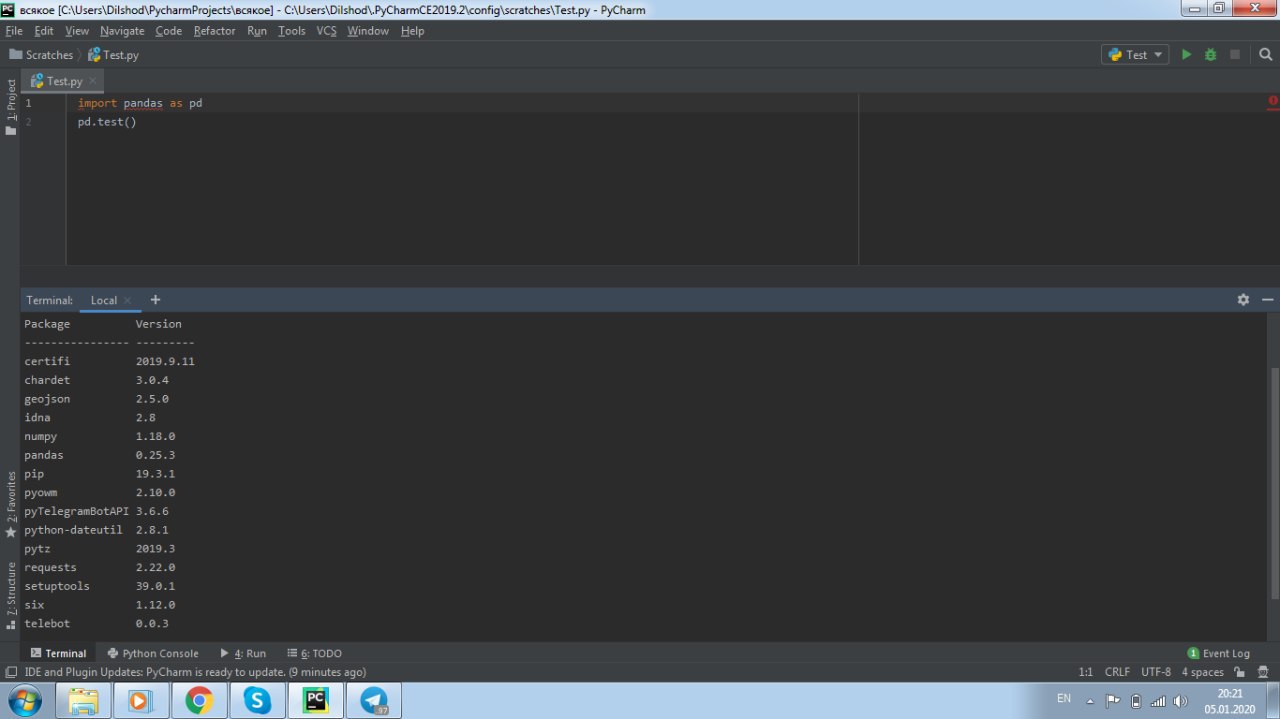Viewport: 1280px width, 719px height.
Task: Select the Local terminal session tab
Action: 103,300
